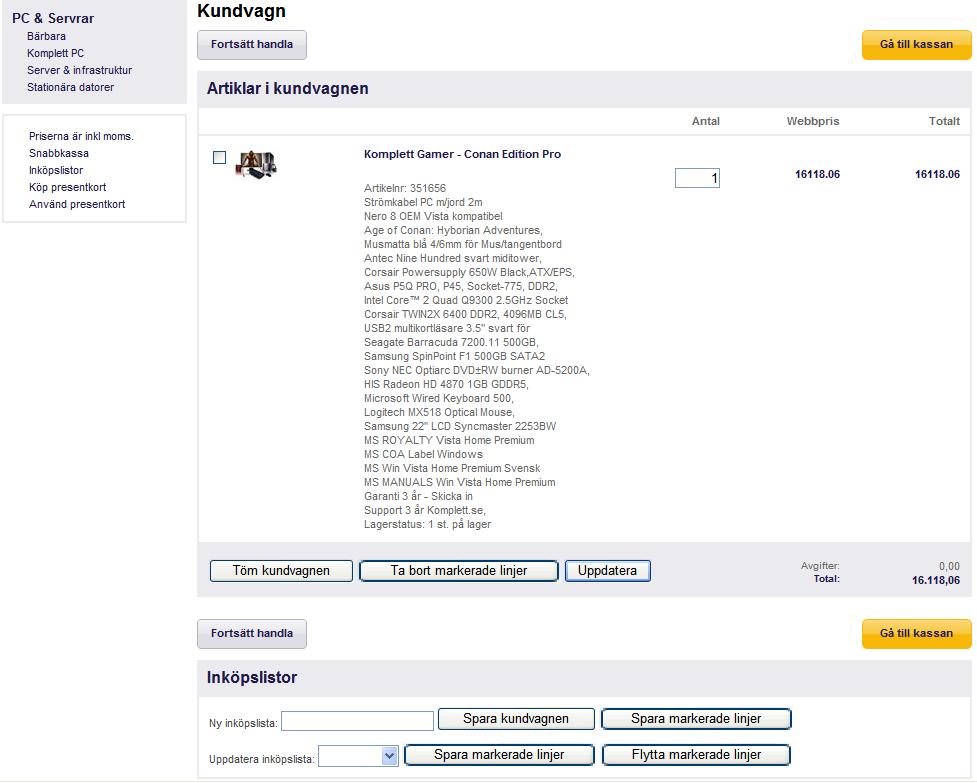Click the Spara kundvagnen button

(x=516, y=719)
